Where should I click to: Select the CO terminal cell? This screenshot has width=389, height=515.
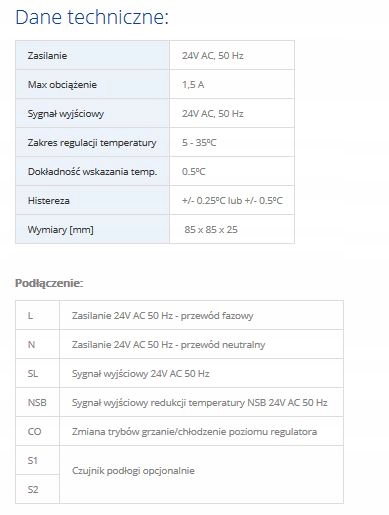pos(37,431)
